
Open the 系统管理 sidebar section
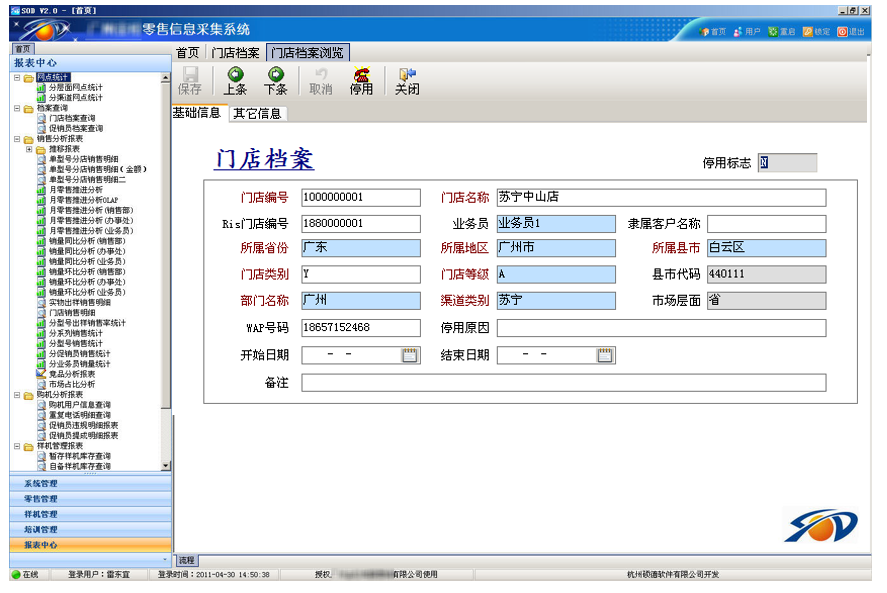pos(41,484)
